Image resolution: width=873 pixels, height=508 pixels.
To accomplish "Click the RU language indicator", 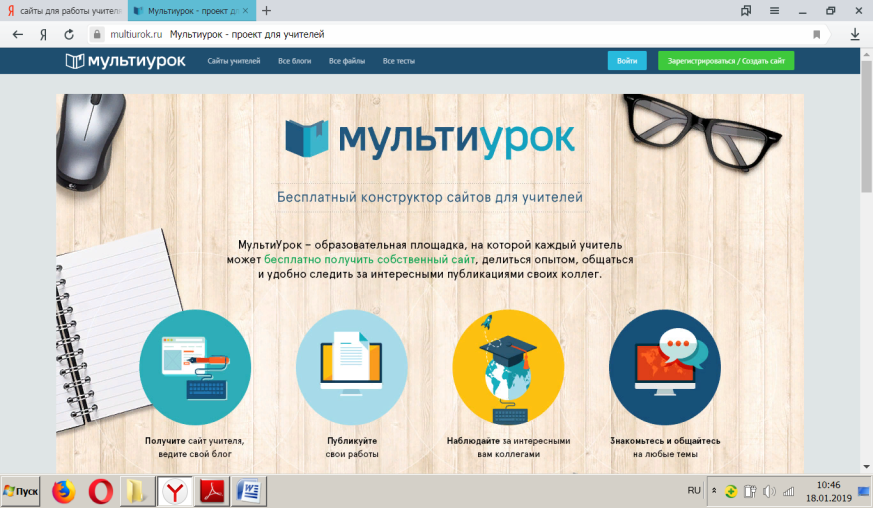I will [x=694, y=490].
